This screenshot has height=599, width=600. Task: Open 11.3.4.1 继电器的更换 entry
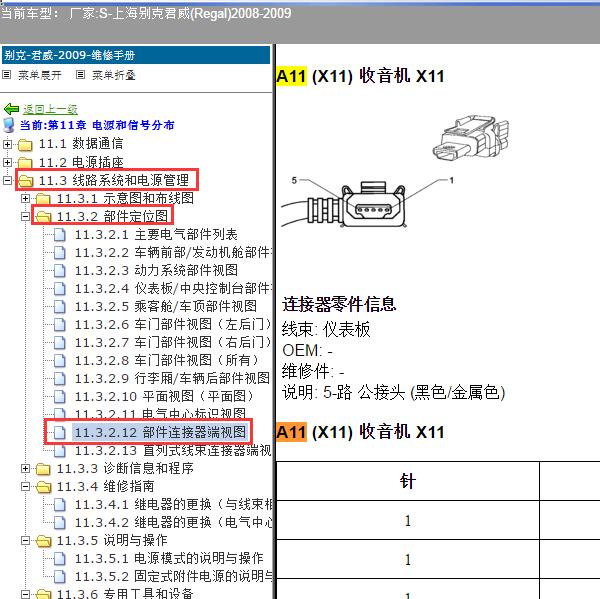pos(173,505)
